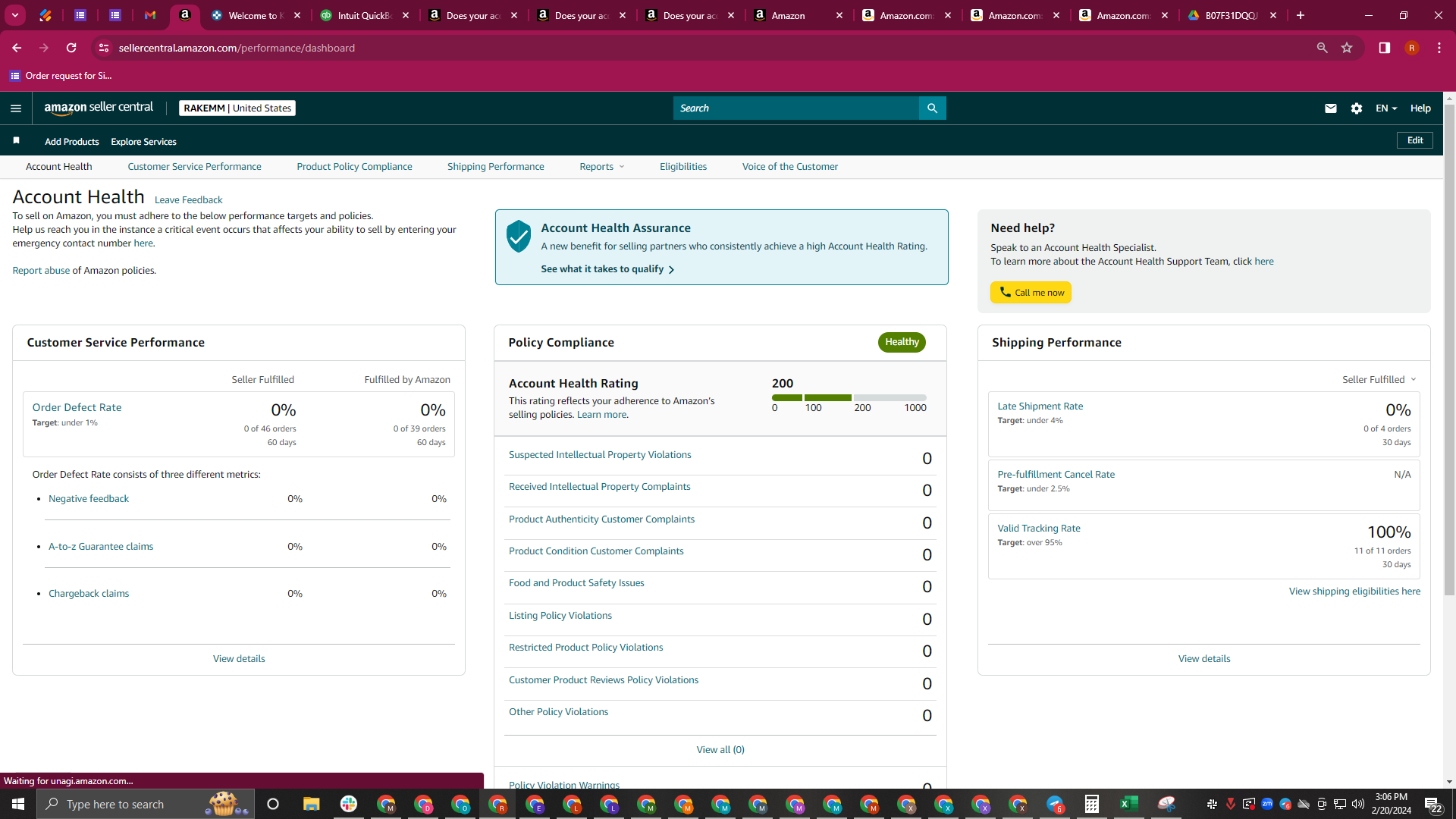Go back with the browser back arrow

click(17, 48)
